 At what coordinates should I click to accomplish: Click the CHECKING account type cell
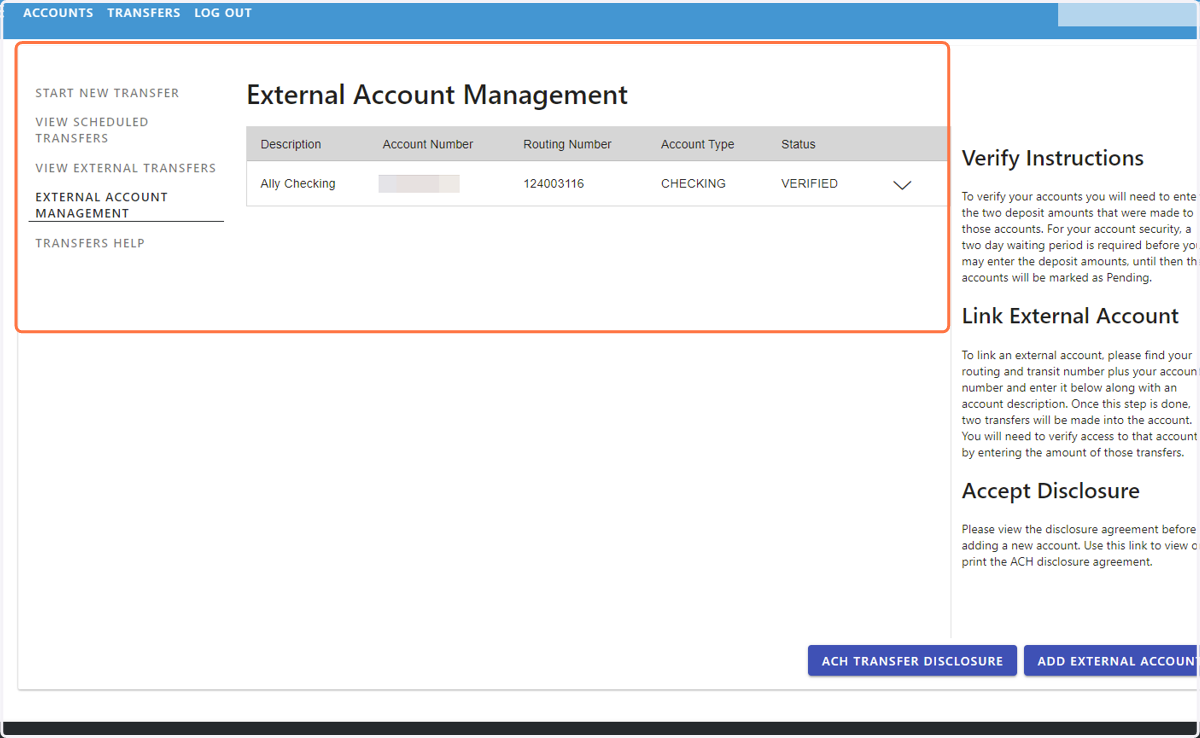coord(693,184)
